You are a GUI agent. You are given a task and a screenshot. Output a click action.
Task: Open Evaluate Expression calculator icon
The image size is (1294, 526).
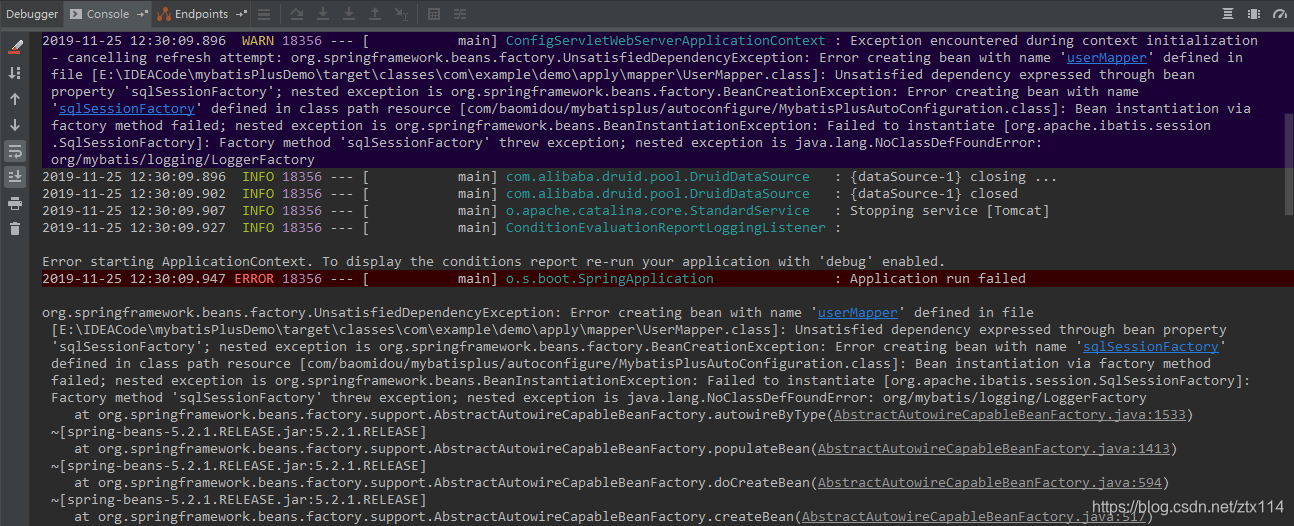pyautogui.click(x=434, y=14)
